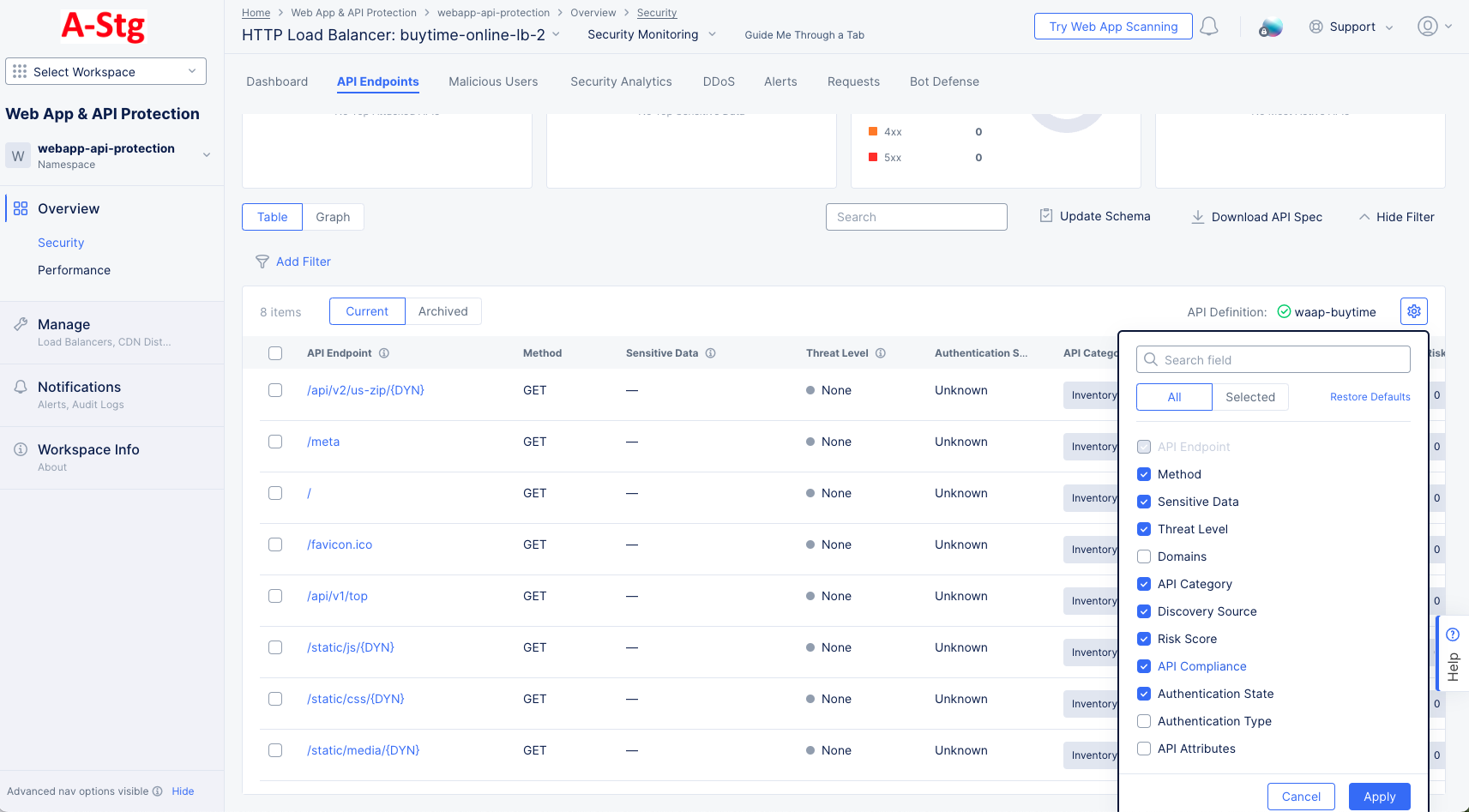Image resolution: width=1469 pixels, height=812 pixels.
Task: Click the AI assistant orb icon in header
Action: tap(1270, 27)
